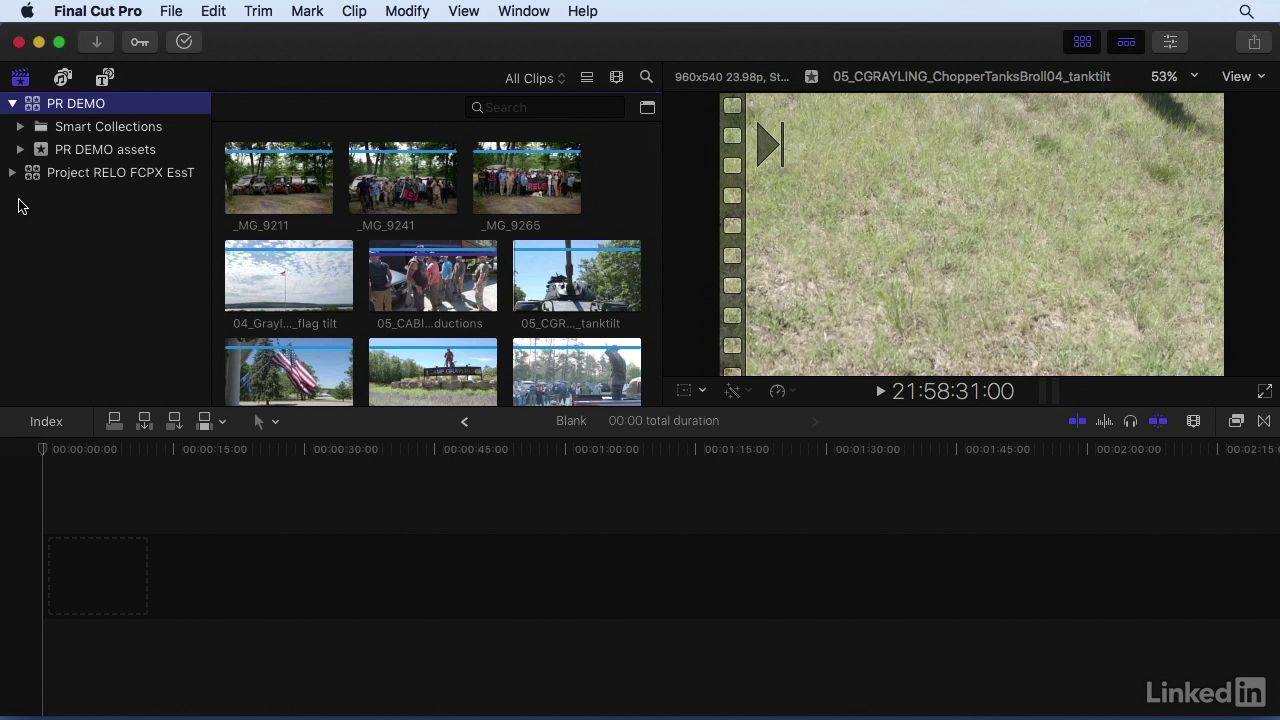Open the Edit menu

pos(213,11)
